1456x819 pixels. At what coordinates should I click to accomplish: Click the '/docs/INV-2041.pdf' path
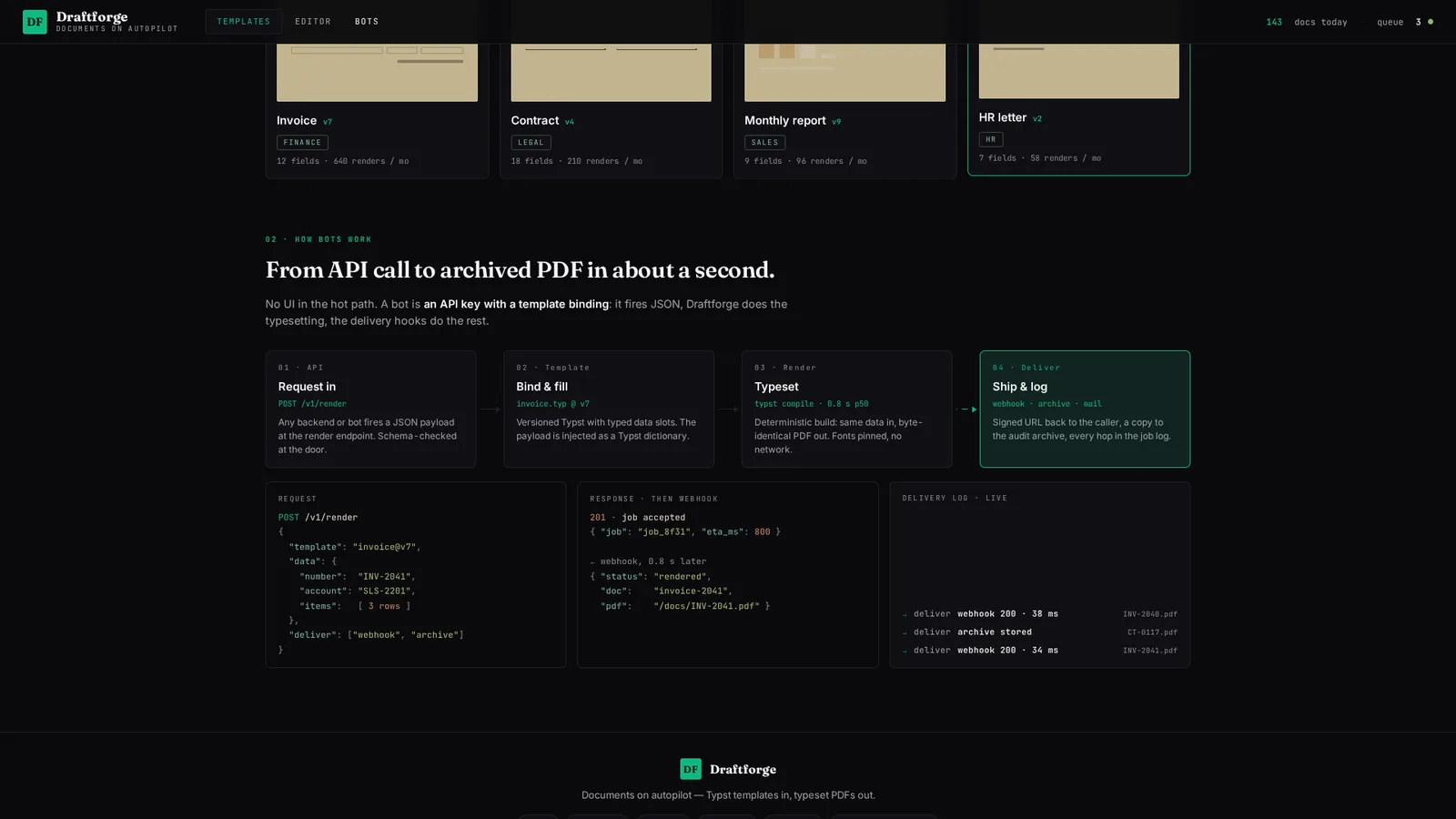706,606
